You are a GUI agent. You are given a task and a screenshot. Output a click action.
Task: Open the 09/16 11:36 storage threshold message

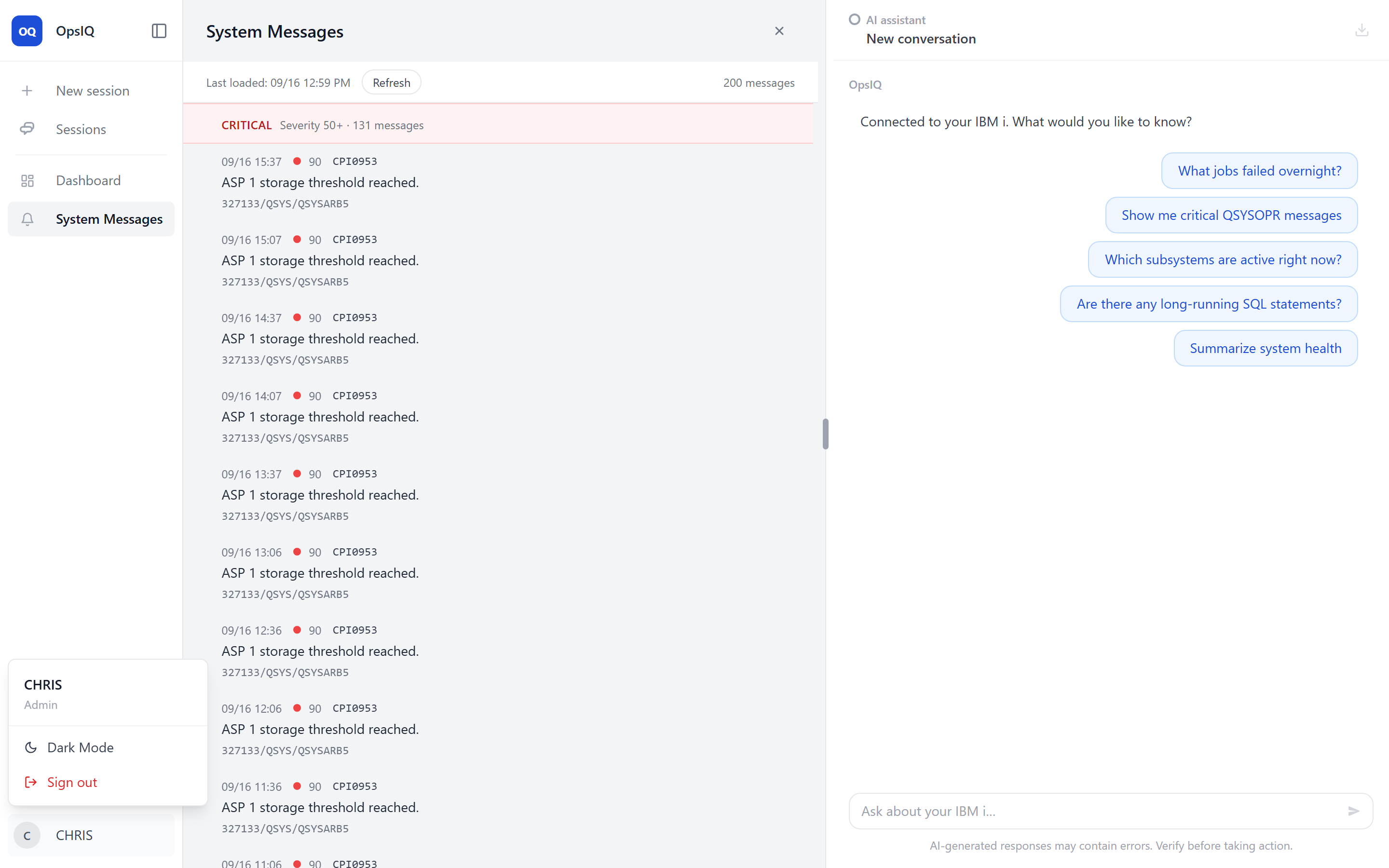tap(498, 807)
